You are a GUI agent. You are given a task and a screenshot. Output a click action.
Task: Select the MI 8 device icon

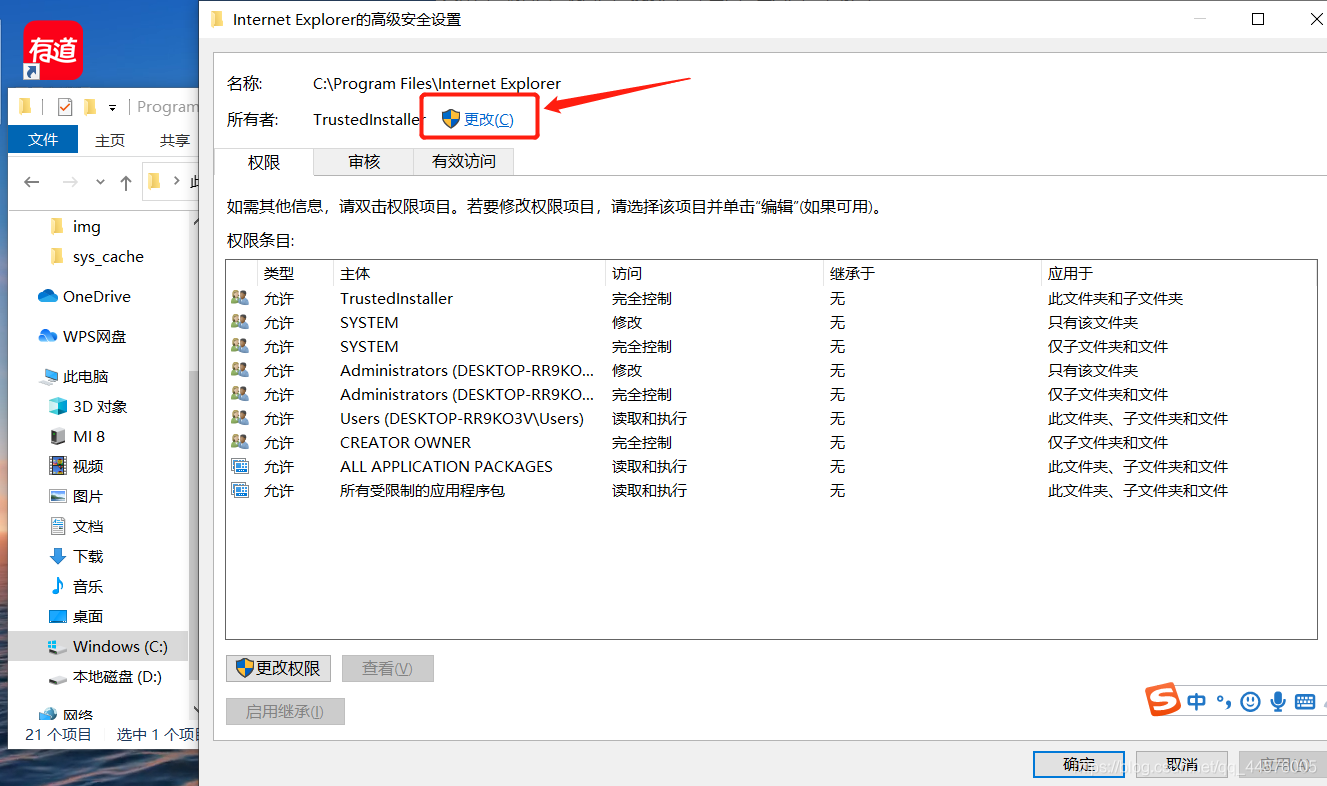(58, 436)
